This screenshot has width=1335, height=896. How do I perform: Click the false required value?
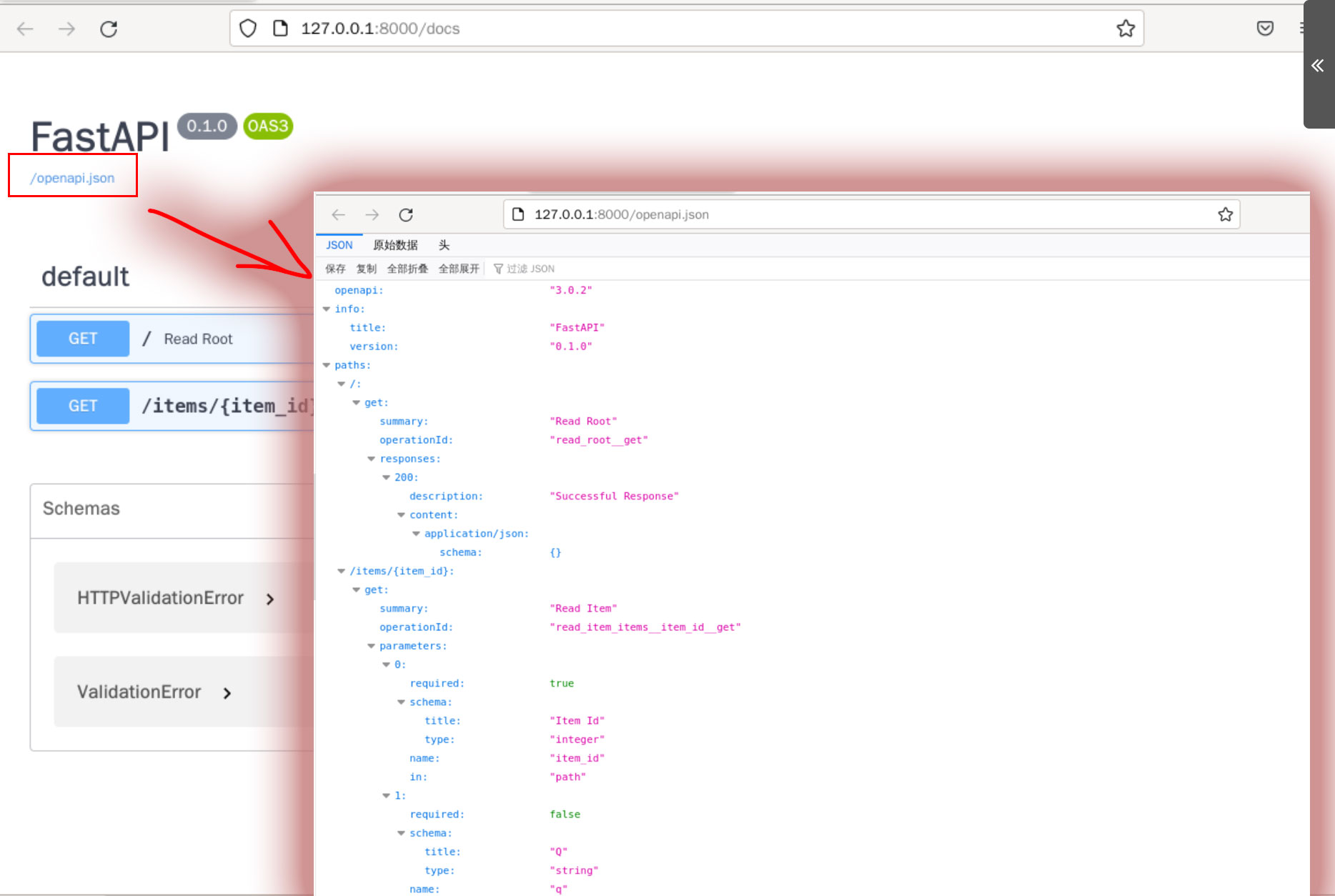[565, 815]
